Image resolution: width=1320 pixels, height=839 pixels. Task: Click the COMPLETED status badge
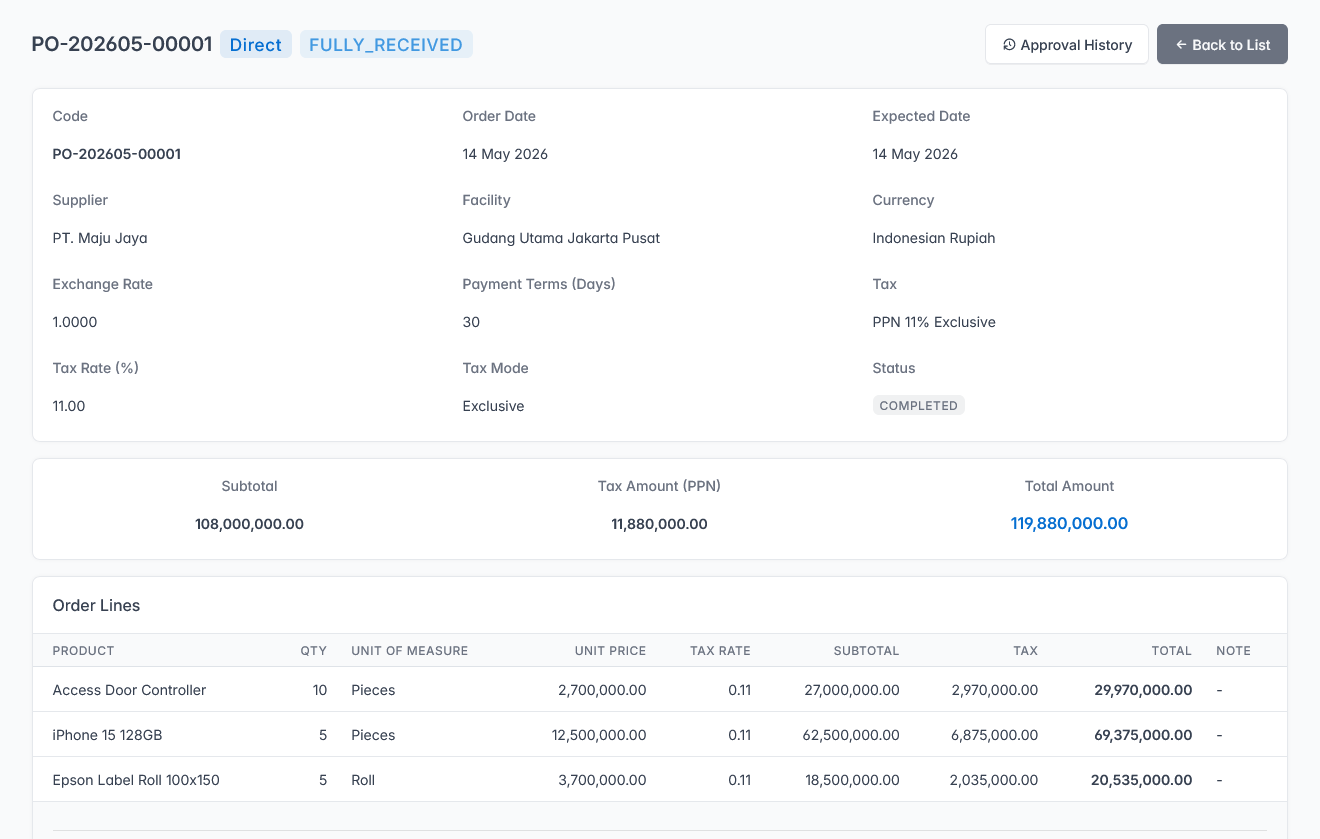coord(919,406)
